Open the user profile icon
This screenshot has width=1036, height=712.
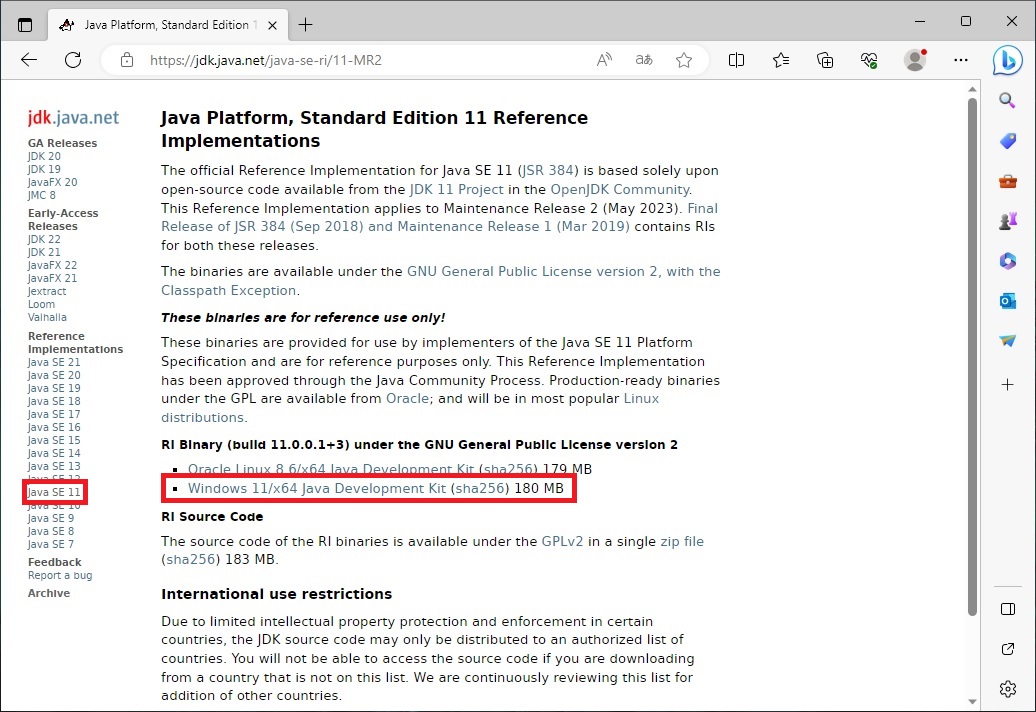pos(915,60)
